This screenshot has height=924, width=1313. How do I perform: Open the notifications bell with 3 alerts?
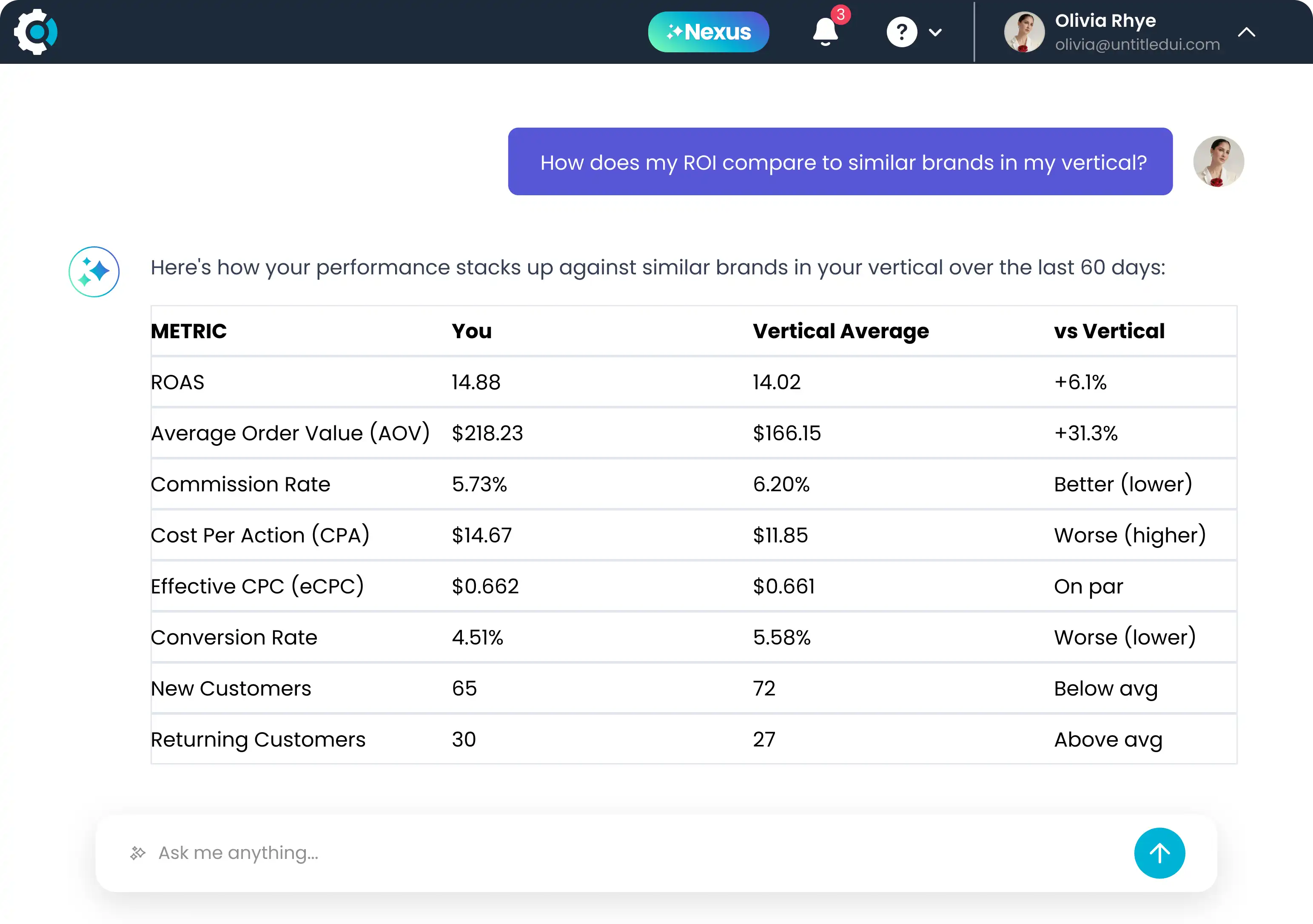pos(826,32)
